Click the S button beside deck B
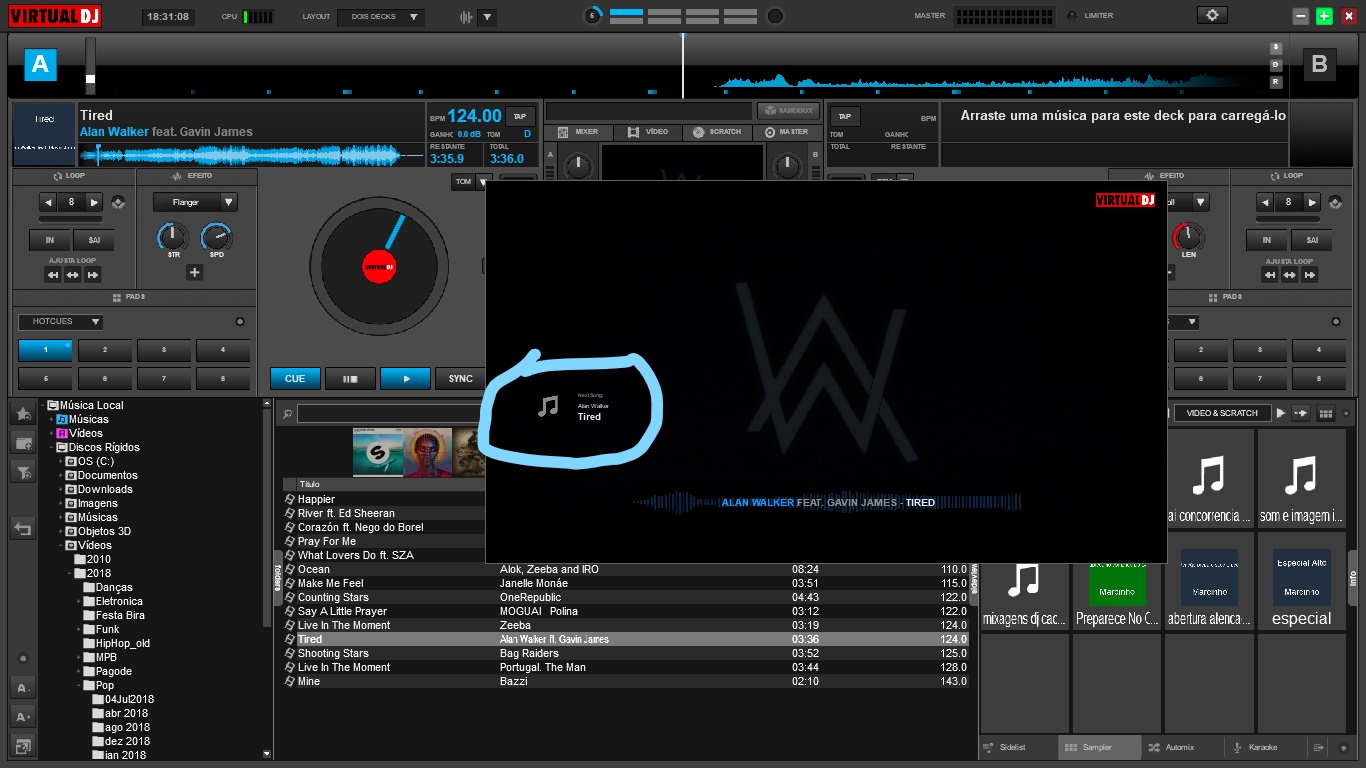Screen dimensions: 1366x768 coord(1276,48)
